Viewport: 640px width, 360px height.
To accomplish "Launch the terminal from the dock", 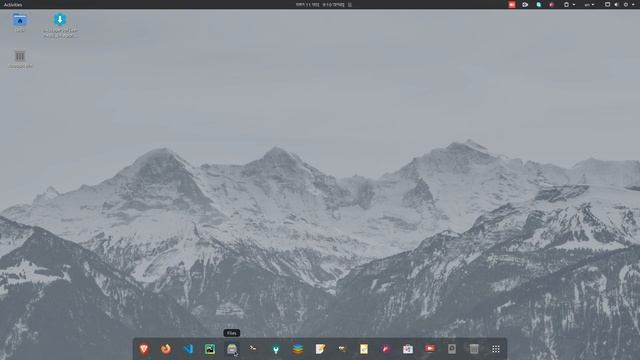I will coord(254,349).
